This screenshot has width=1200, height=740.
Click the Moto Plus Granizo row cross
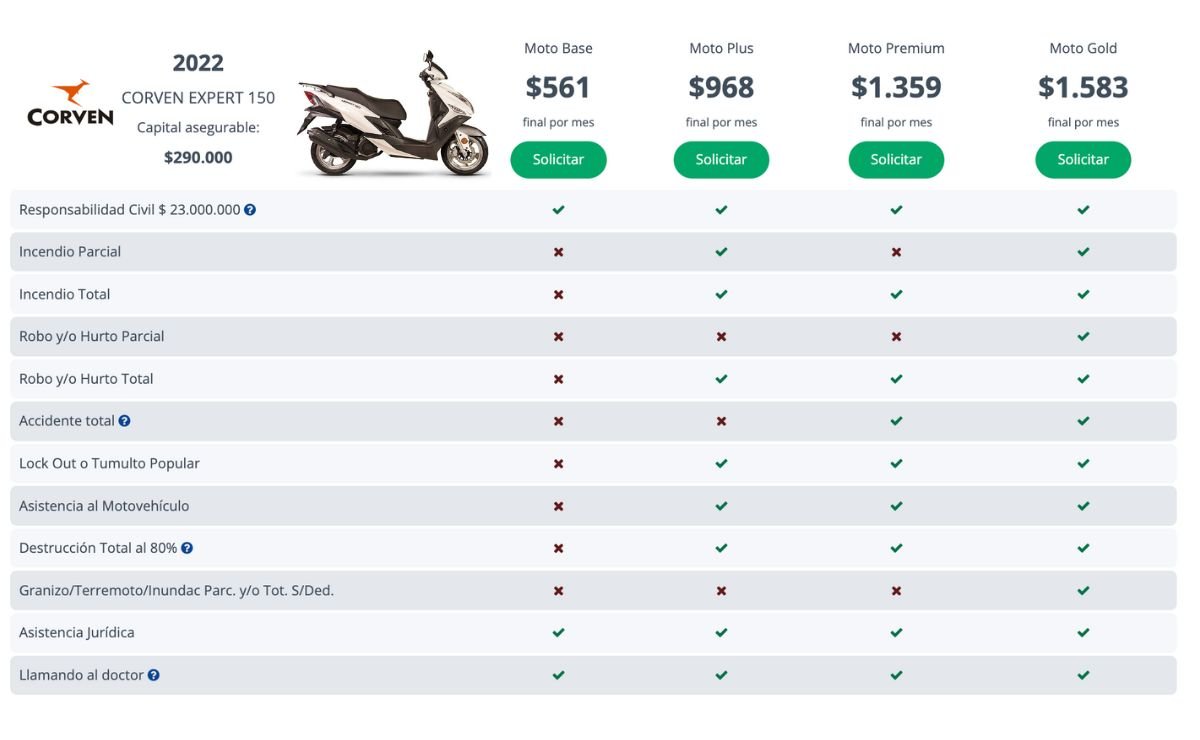coord(721,591)
